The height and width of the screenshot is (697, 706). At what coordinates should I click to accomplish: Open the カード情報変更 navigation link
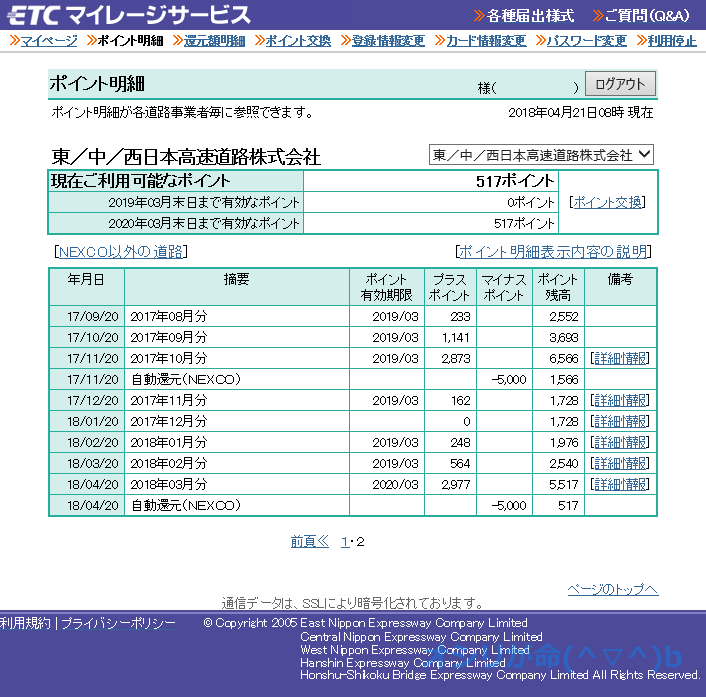point(486,41)
